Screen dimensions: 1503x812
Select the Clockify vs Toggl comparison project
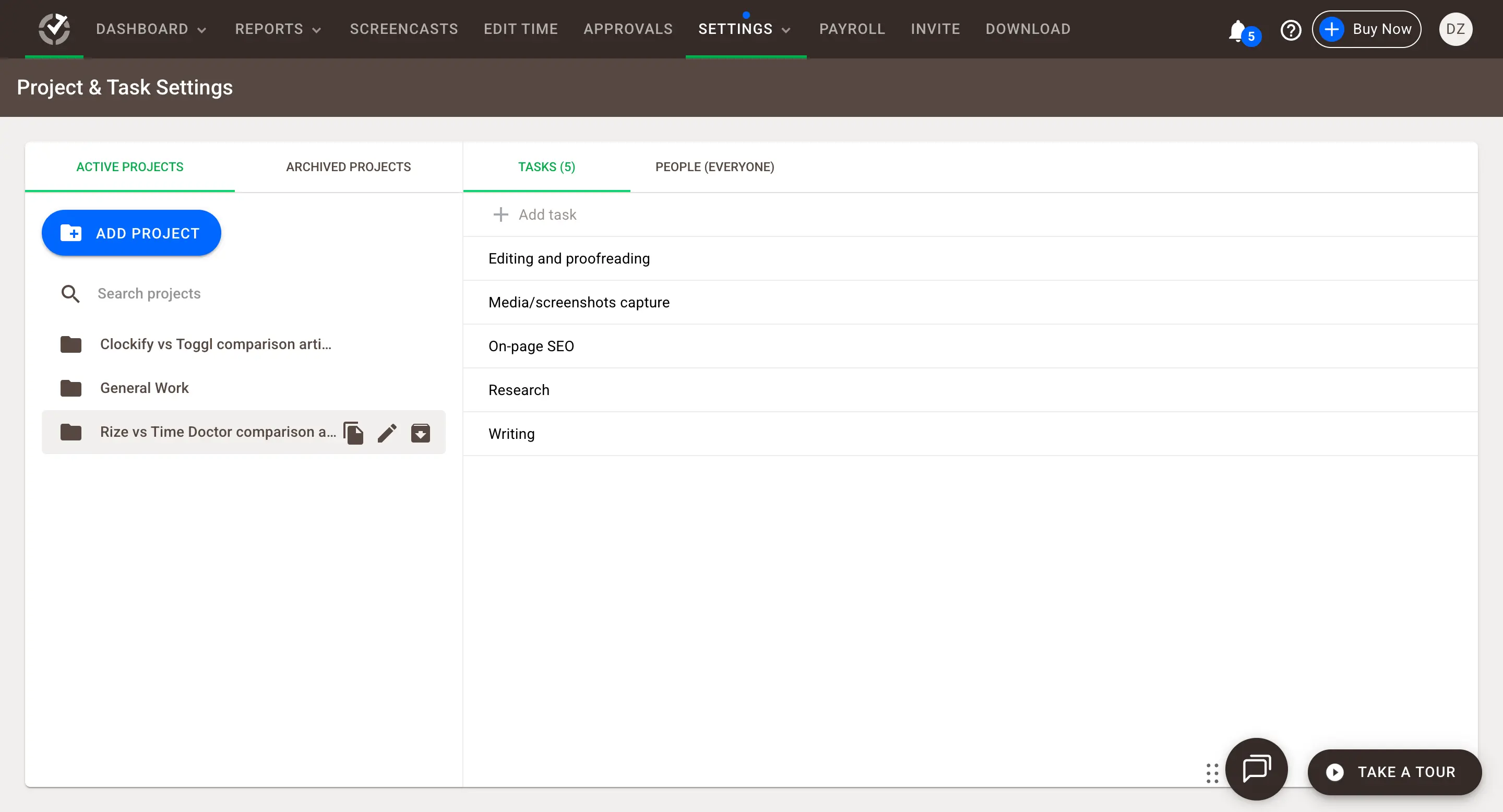pyautogui.click(x=243, y=344)
